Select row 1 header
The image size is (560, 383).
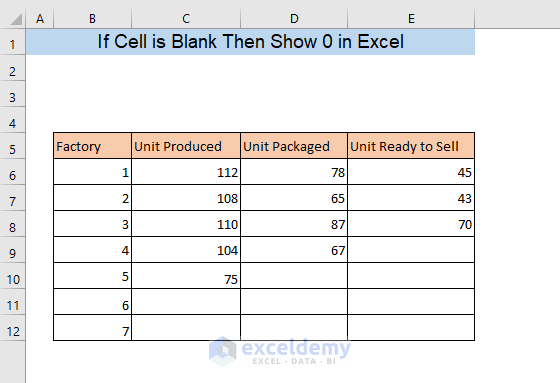tap(12, 42)
